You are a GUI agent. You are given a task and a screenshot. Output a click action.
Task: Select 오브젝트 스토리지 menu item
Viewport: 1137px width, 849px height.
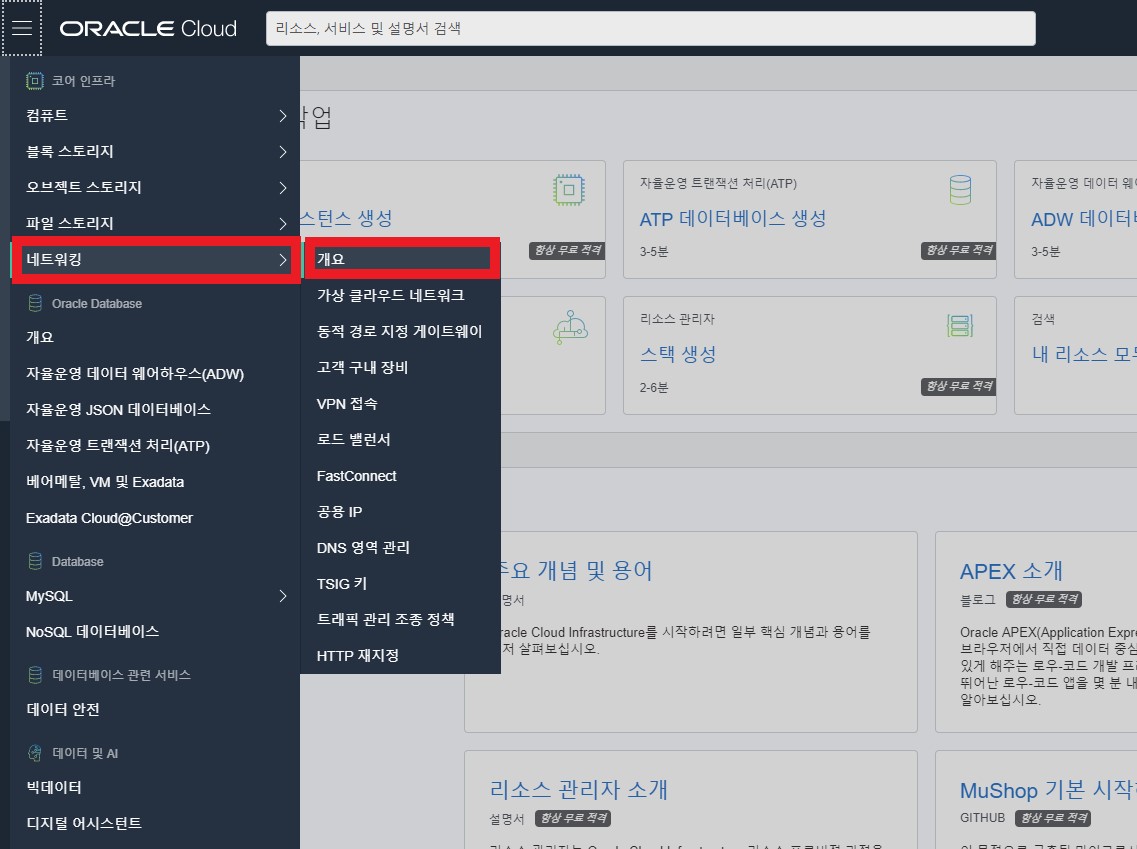pyautogui.click(x=156, y=187)
